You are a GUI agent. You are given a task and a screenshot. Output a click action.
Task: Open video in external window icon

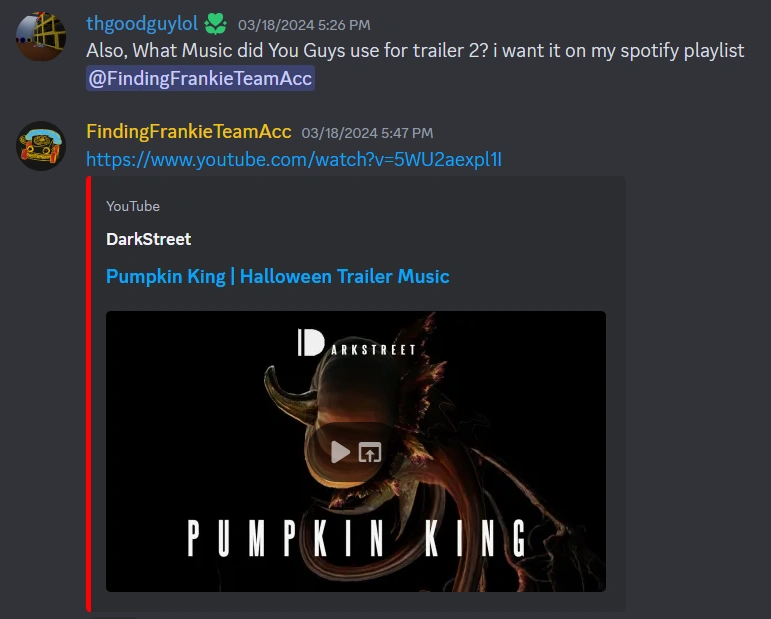[x=370, y=452]
